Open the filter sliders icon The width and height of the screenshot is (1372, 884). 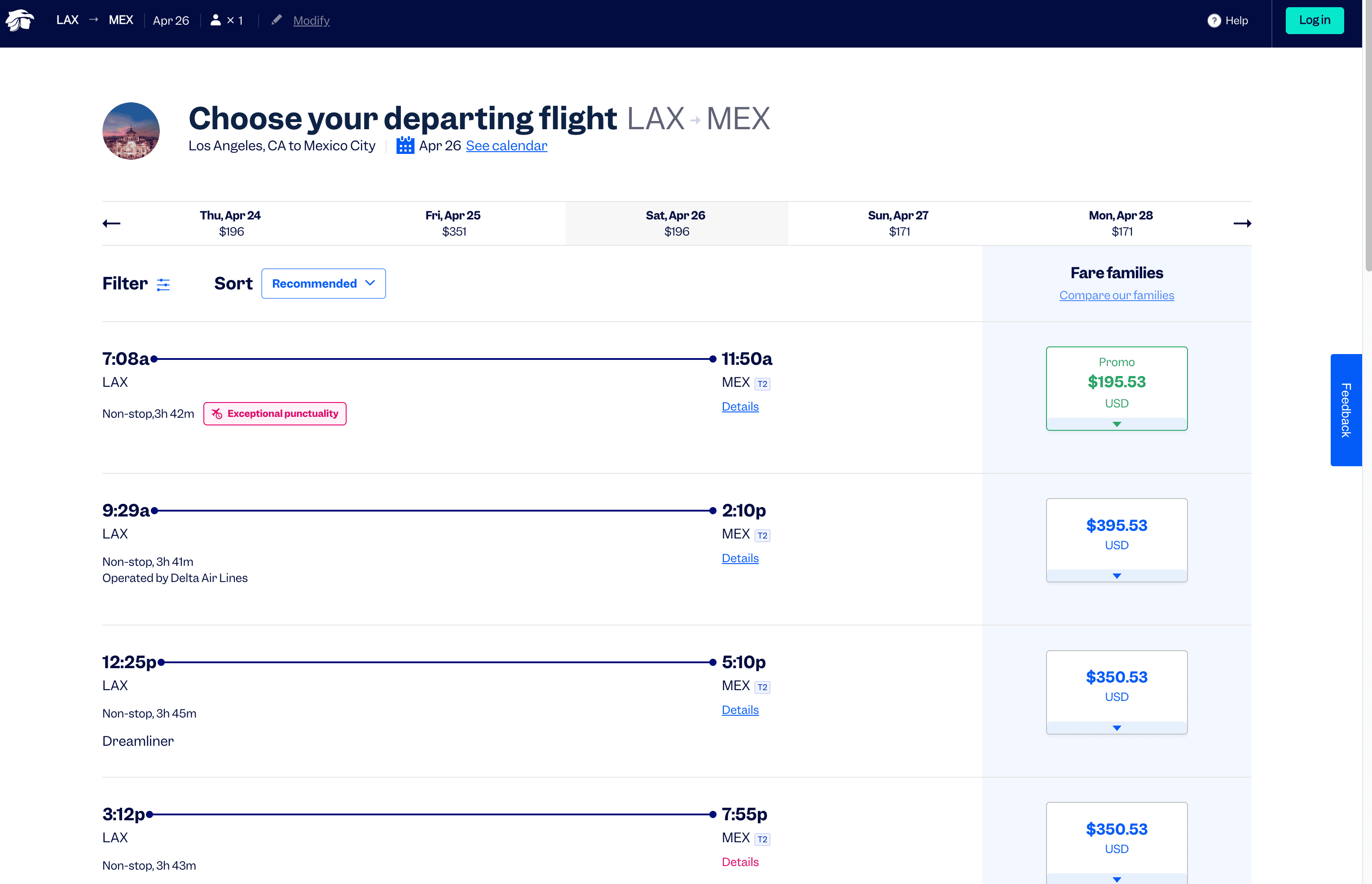pos(164,284)
